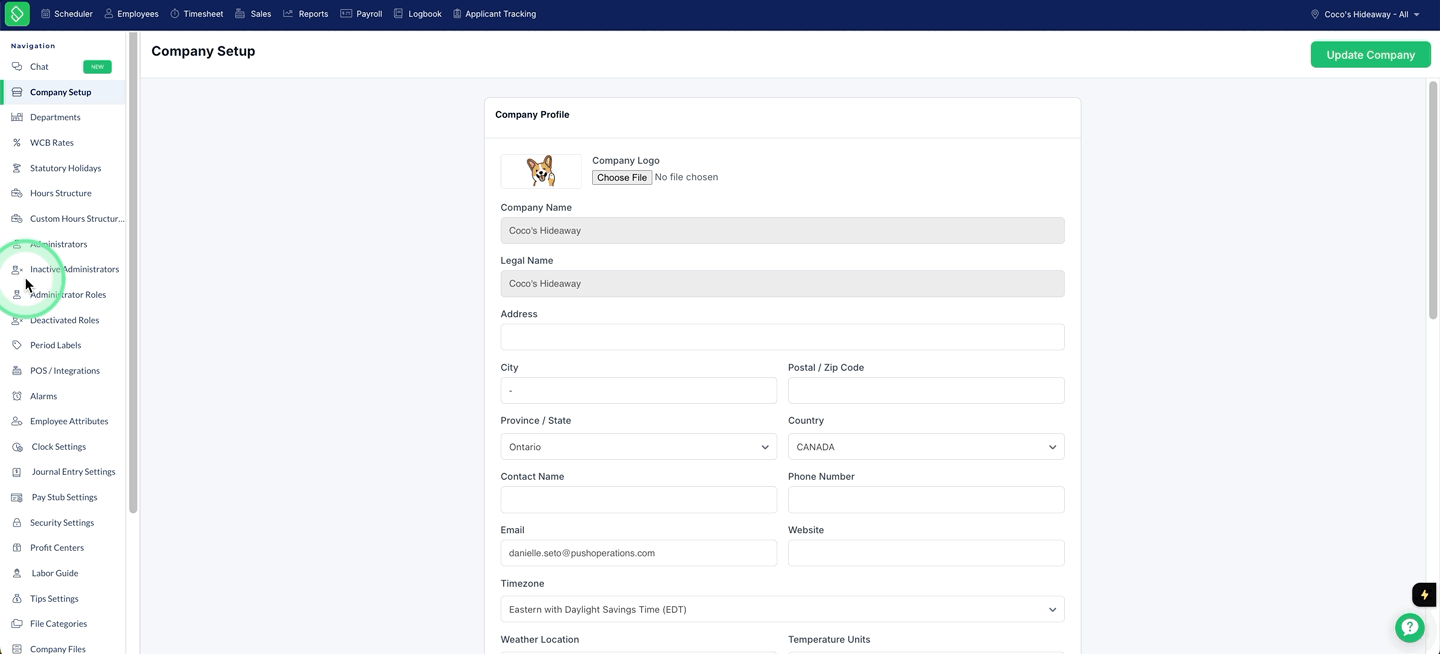Click the Payroll icon in top bar
The height and width of the screenshot is (654, 1440).
click(346, 14)
